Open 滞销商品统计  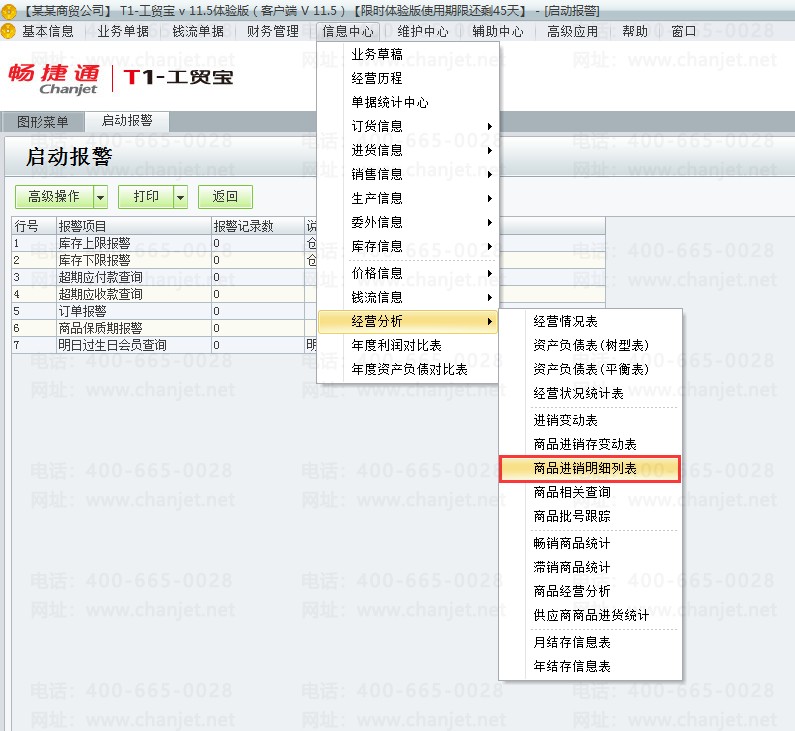[590, 567]
